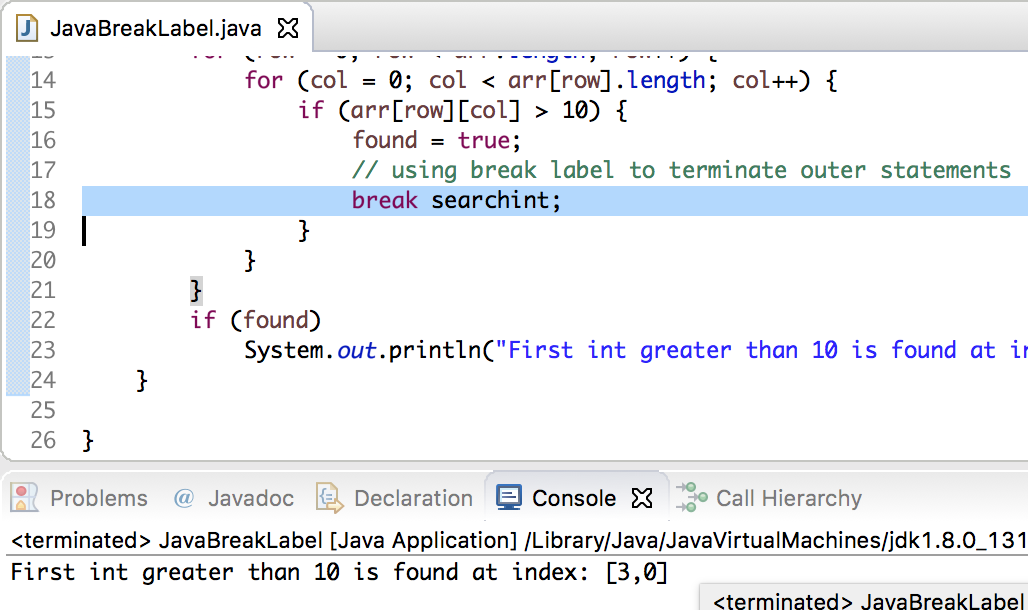Click 'arr[row][col]' on line 15
The width and height of the screenshot is (1028, 610).
pyautogui.click(x=435, y=110)
